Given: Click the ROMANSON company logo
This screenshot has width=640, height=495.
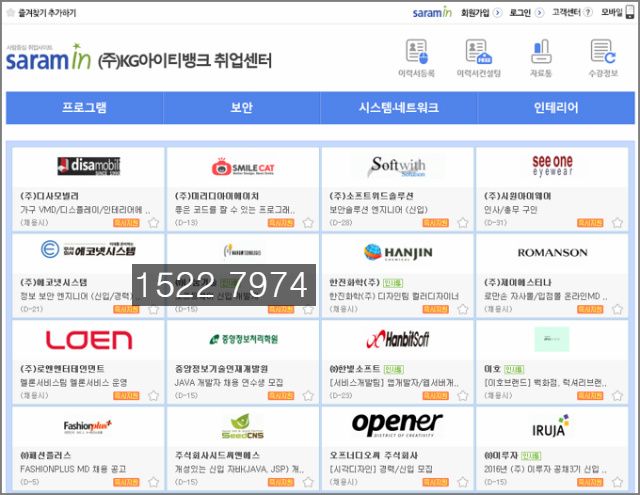Looking at the screenshot, I should [x=553, y=253].
